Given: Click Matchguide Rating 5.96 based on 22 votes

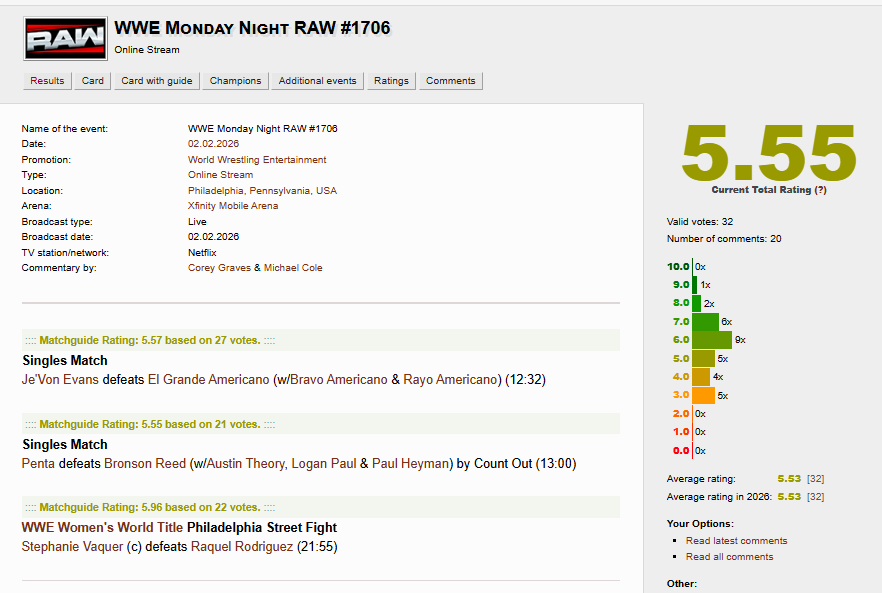Looking at the screenshot, I should (150, 507).
